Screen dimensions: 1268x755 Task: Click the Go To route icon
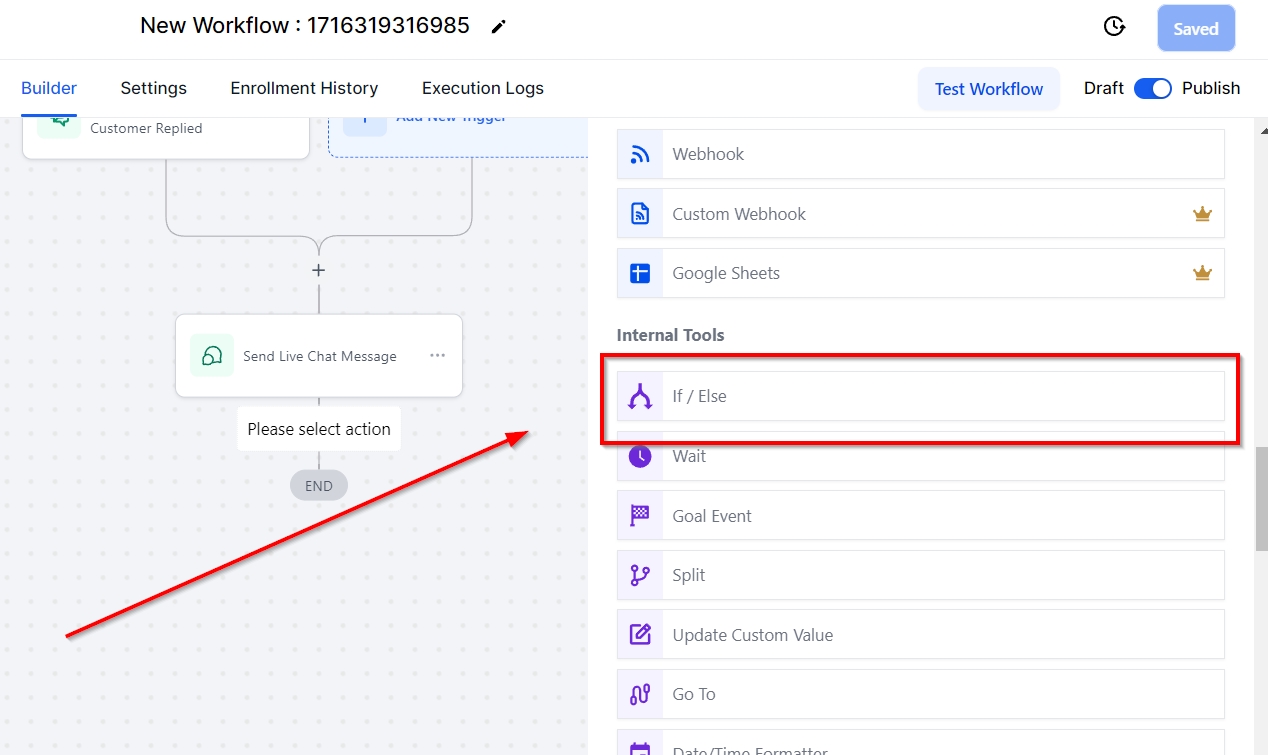pos(640,694)
